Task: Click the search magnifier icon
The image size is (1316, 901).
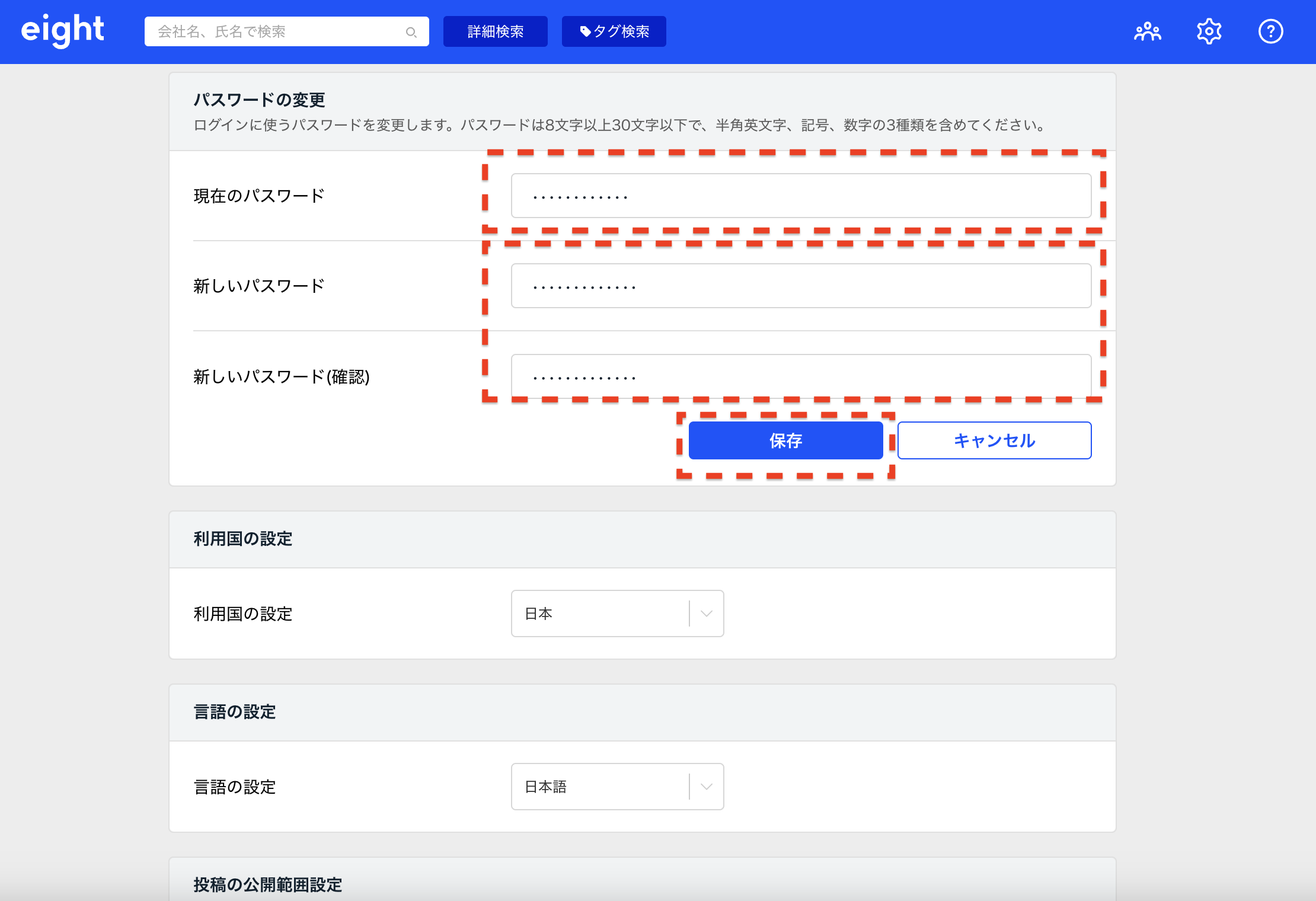Action: (x=411, y=32)
